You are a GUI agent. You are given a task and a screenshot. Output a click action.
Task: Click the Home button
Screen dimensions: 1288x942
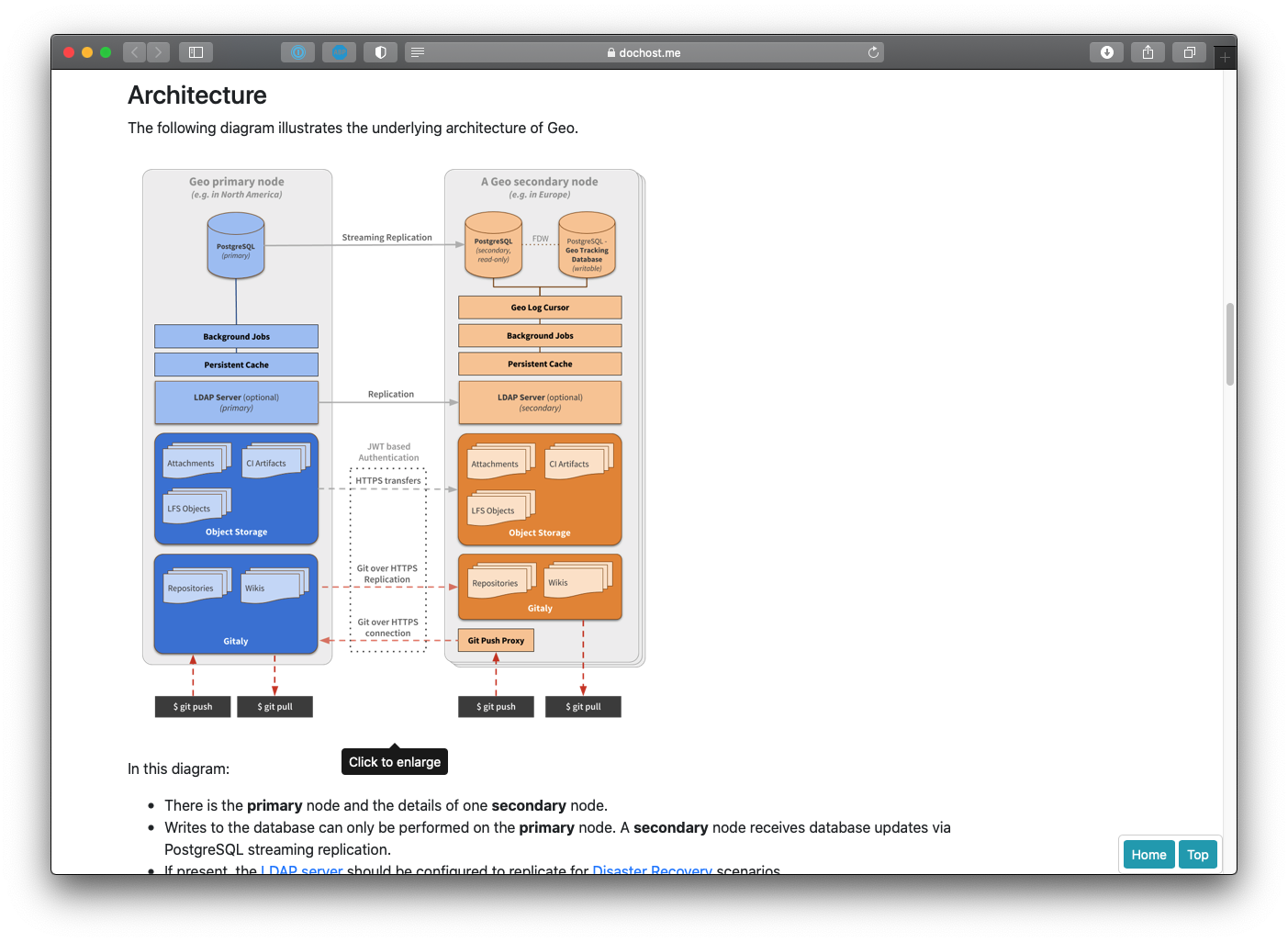point(1148,855)
